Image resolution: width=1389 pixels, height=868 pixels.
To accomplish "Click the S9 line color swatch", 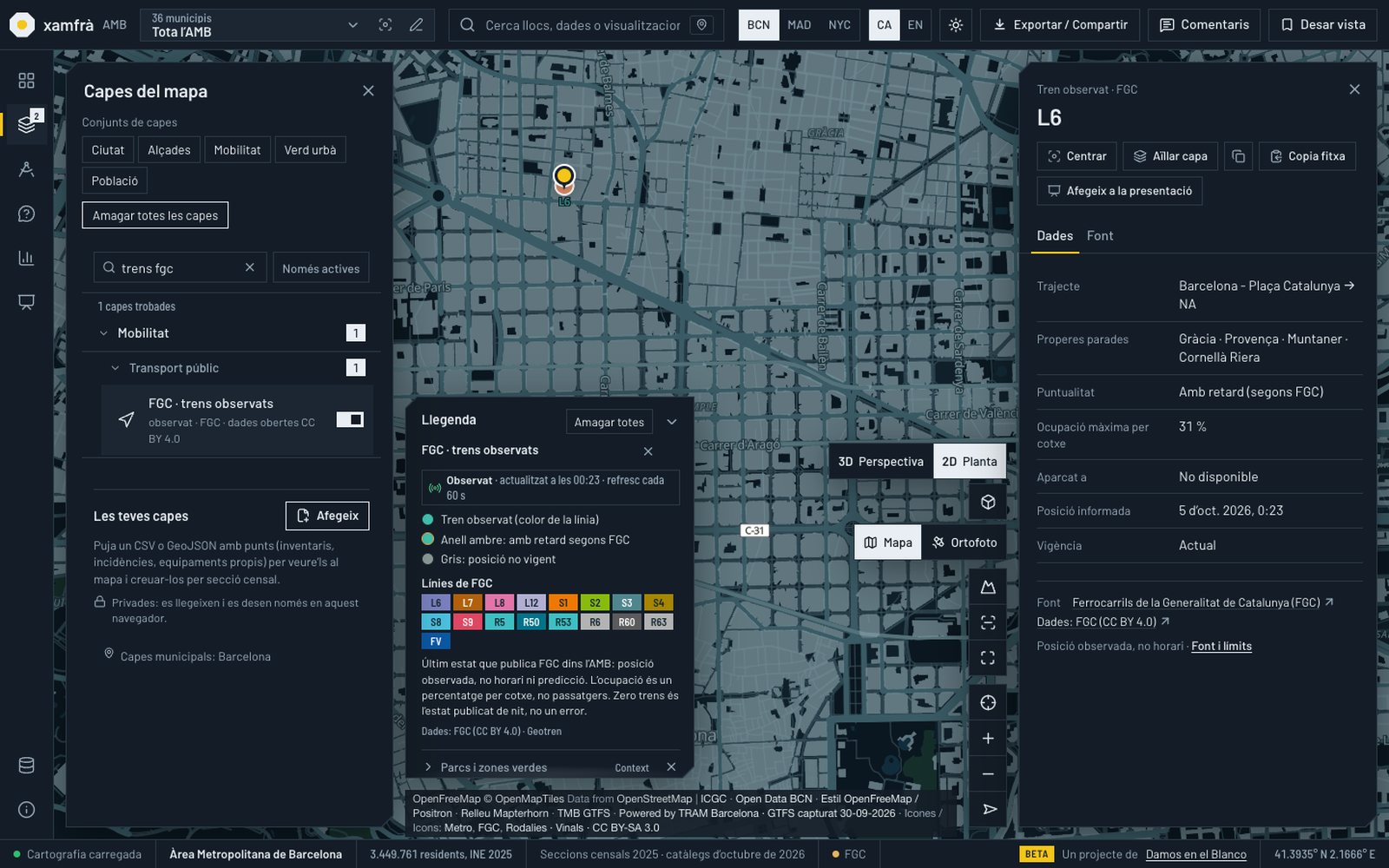I will [468, 622].
